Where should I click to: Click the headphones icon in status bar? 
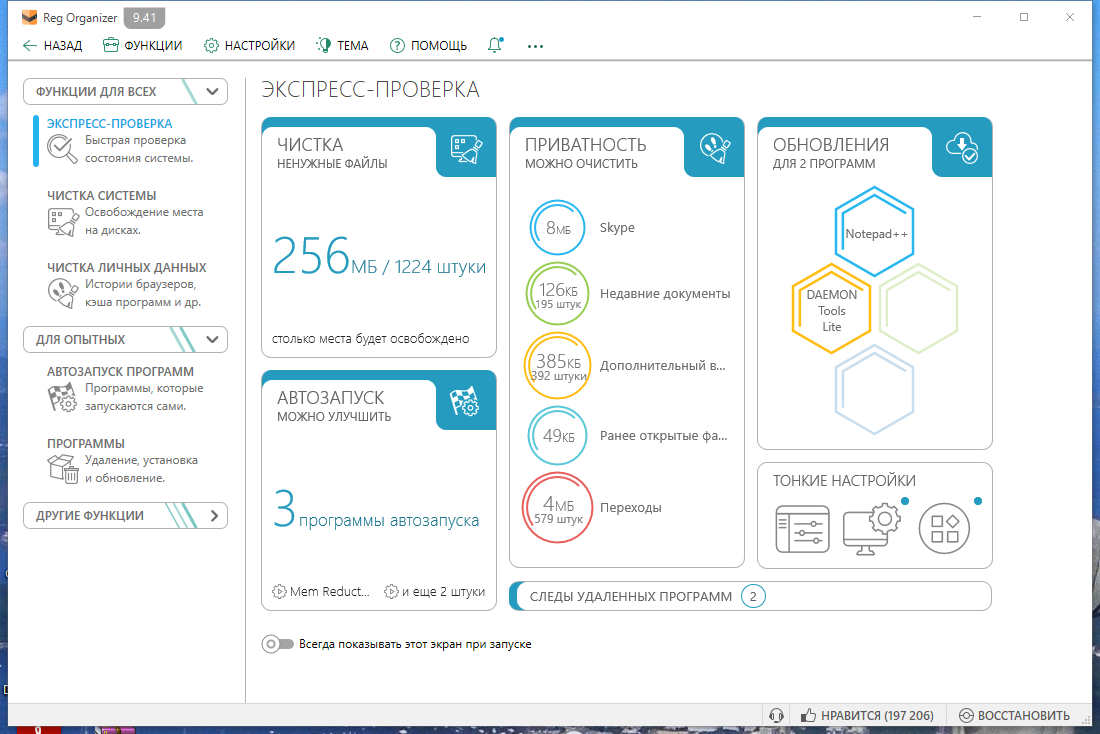click(x=777, y=715)
